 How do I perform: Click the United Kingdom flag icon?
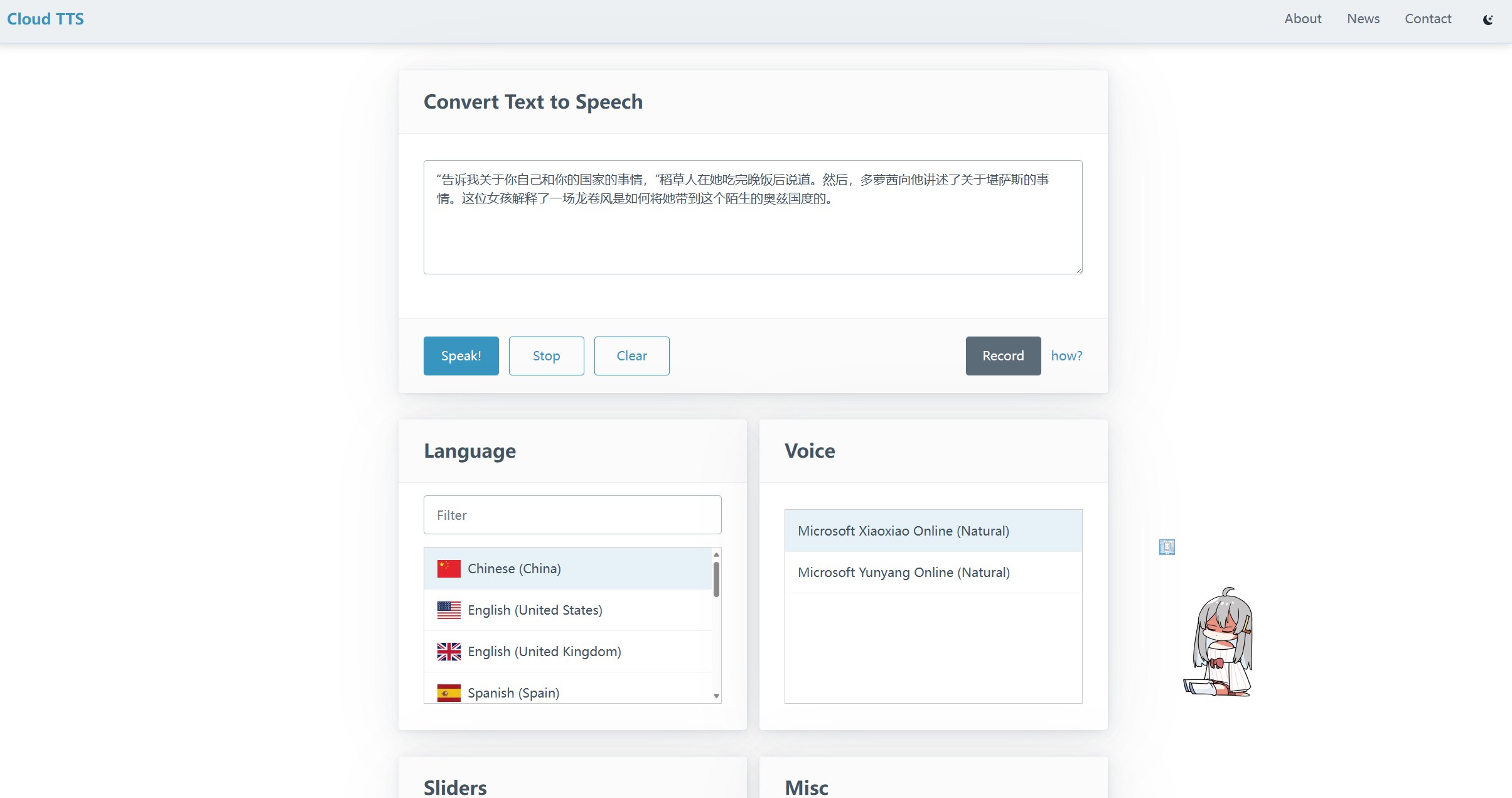(x=448, y=652)
